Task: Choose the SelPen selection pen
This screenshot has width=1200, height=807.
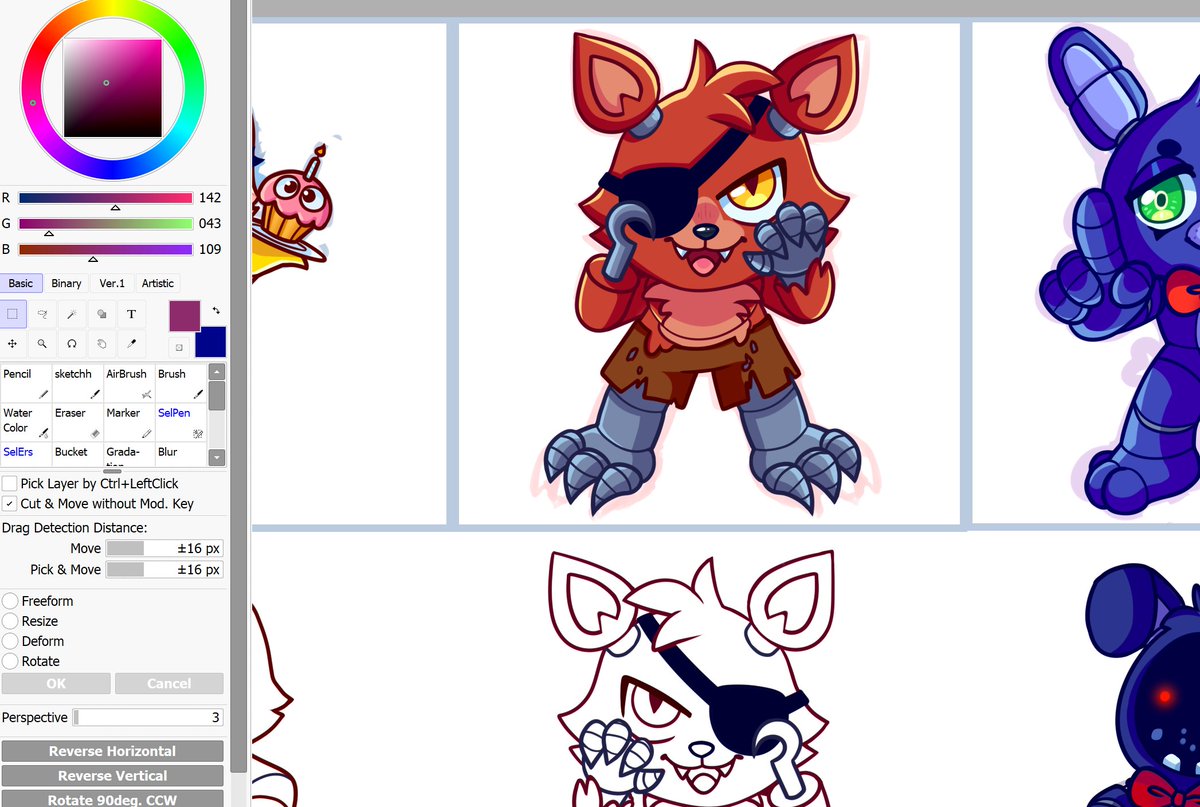Action: (181, 422)
